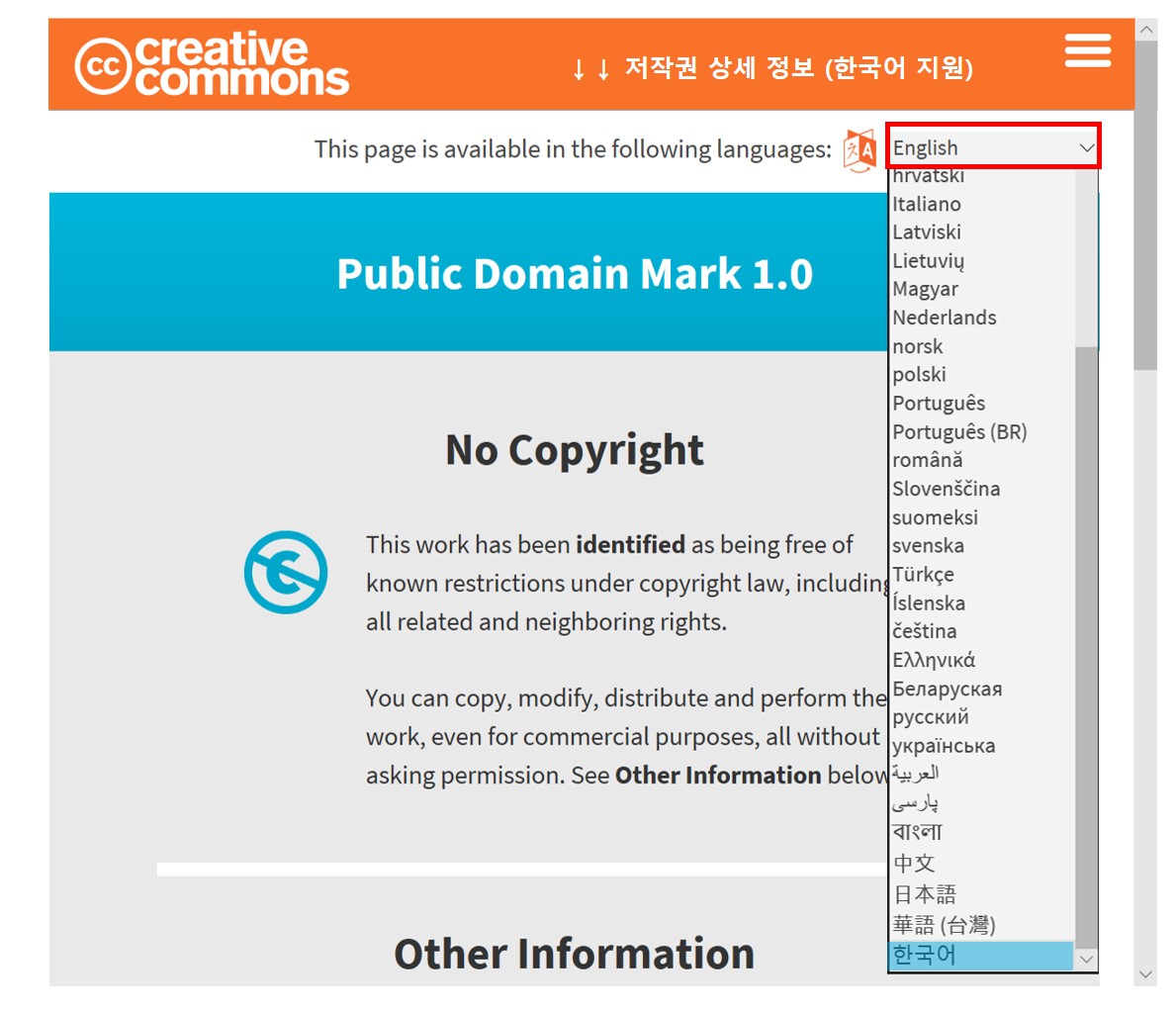Image resolution: width=1176 pixels, height=1015 pixels.
Task: Select română from the list
Action: click(981, 461)
